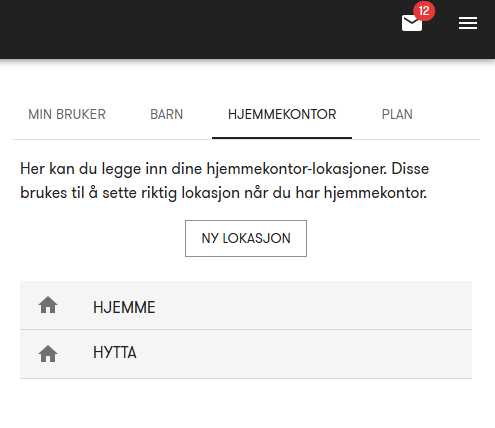Click the divider line between HJEMME and HYTTA
Image resolution: width=495 pixels, height=428 pixels.
(246, 330)
